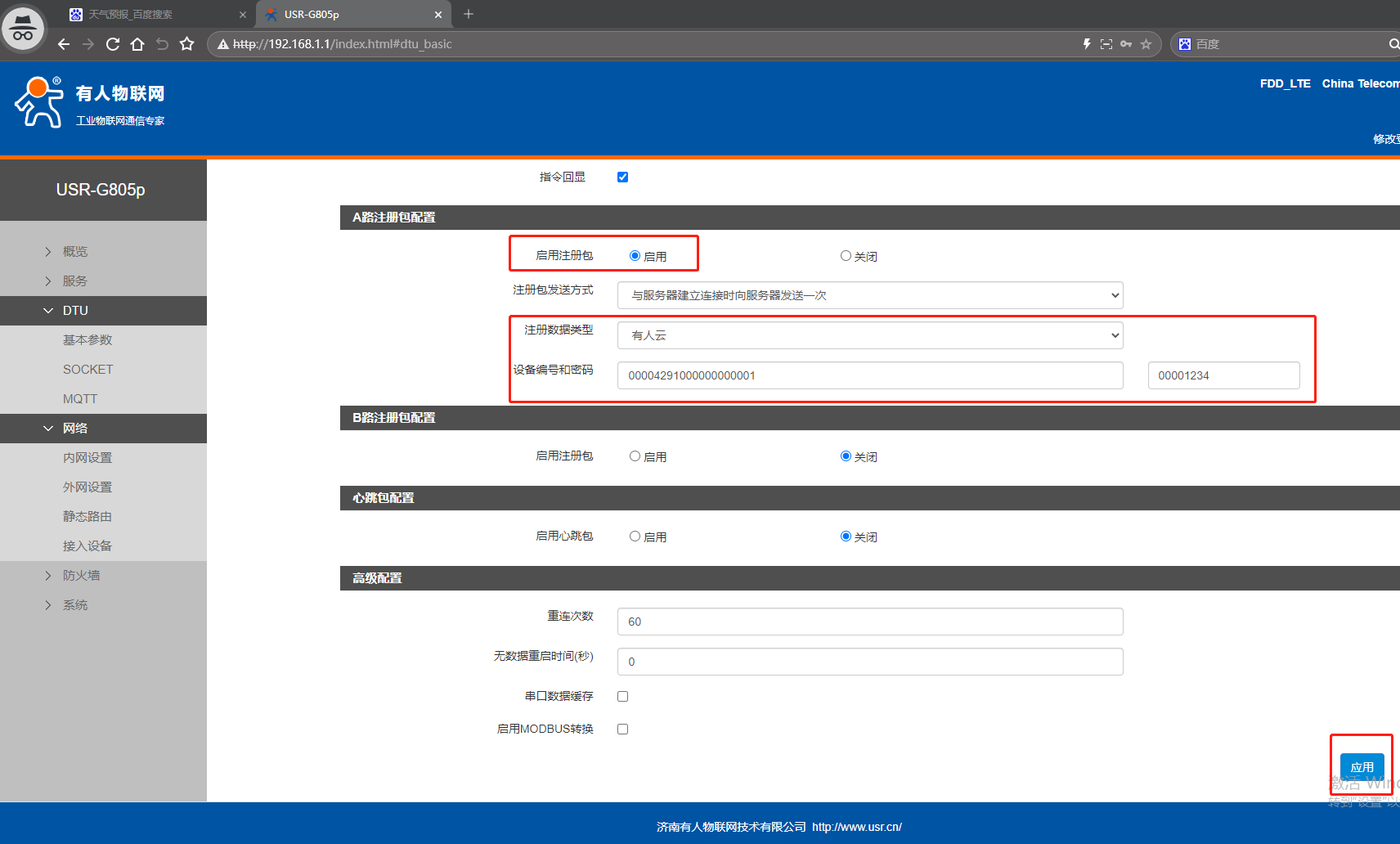Enable the 串口数据缓存 checkbox
Image resolution: width=1400 pixels, height=844 pixels.
[622, 696]
